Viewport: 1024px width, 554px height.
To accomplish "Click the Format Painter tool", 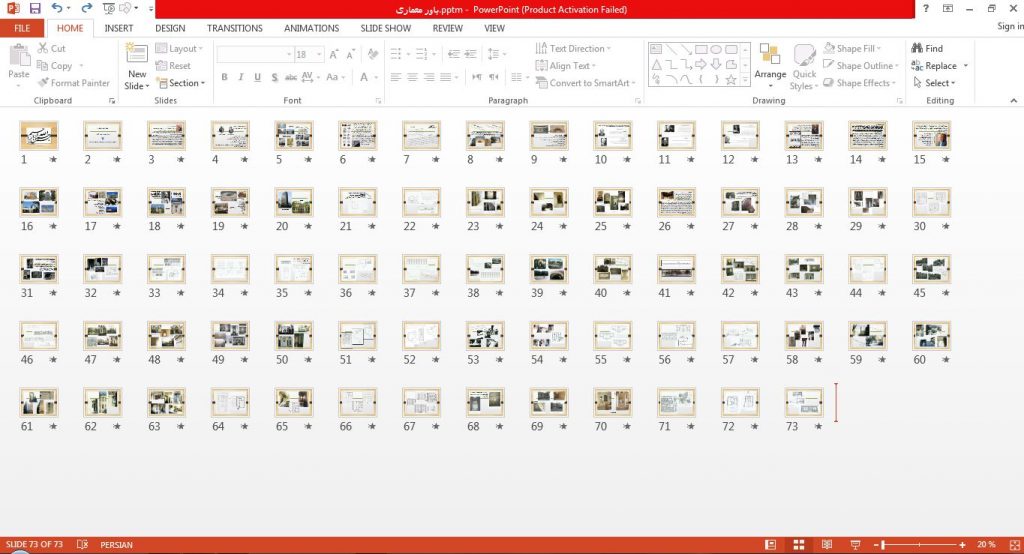I will 73,83.
